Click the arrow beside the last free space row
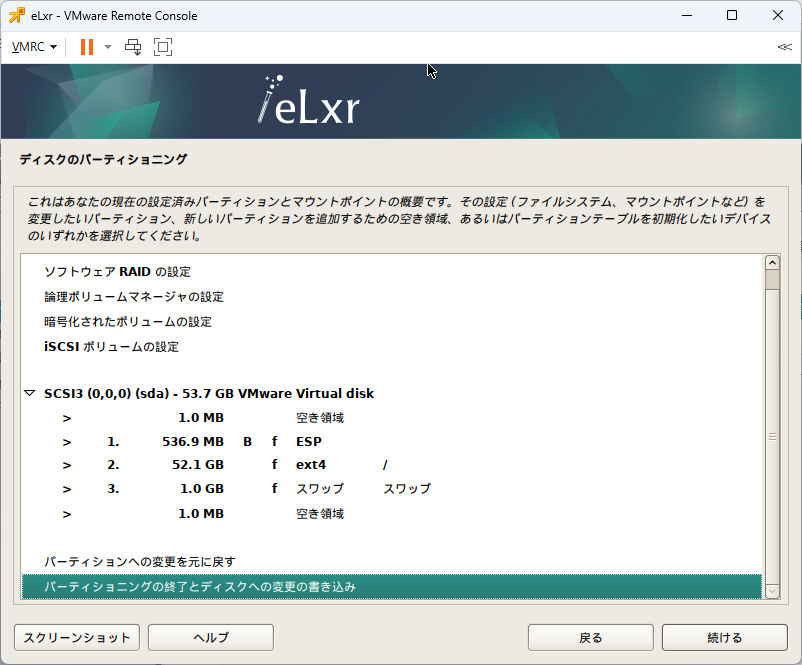 [67, 514]
